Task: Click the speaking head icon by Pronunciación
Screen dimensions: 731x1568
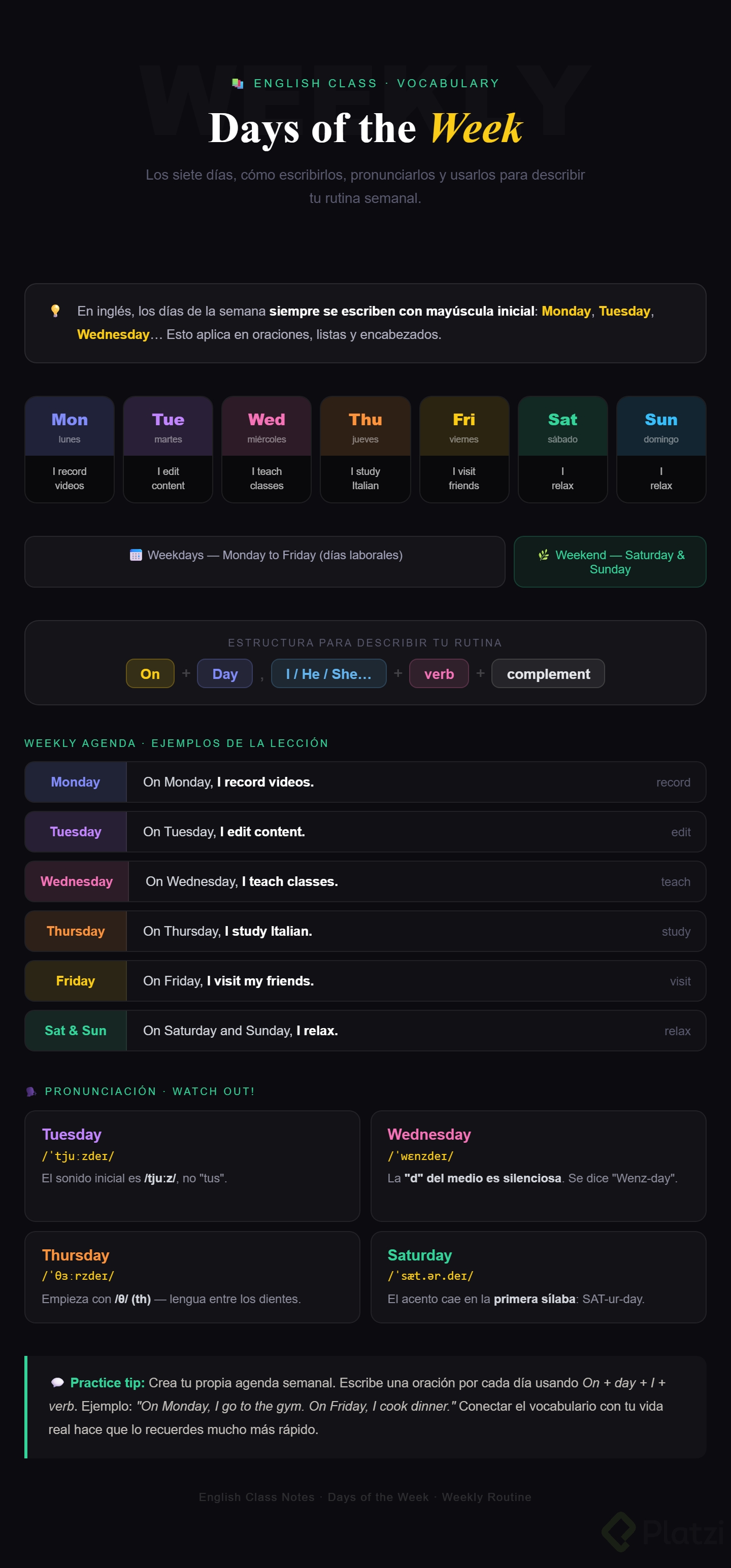Action: 31,1092
